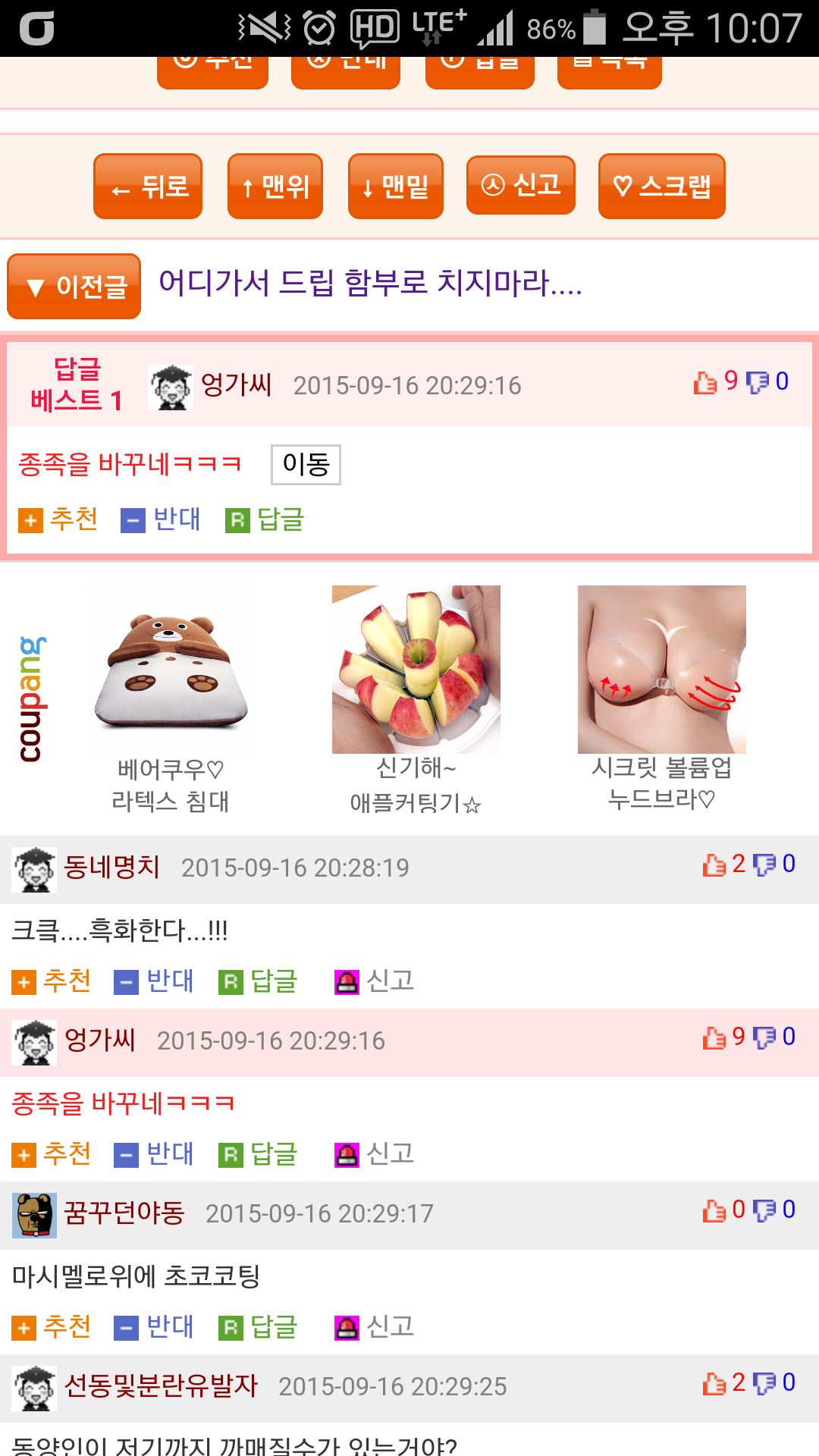Jump to top with 맨위 button

point(275,187)
